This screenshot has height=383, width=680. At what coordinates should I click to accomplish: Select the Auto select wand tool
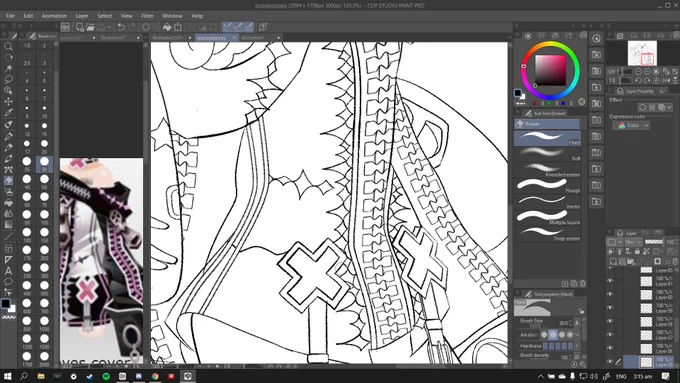pos(8,68)
